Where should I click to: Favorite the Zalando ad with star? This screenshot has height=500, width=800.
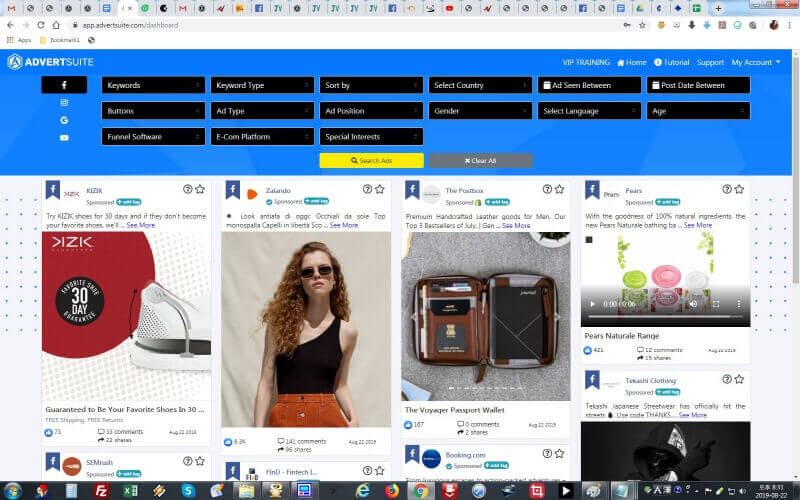380,189
